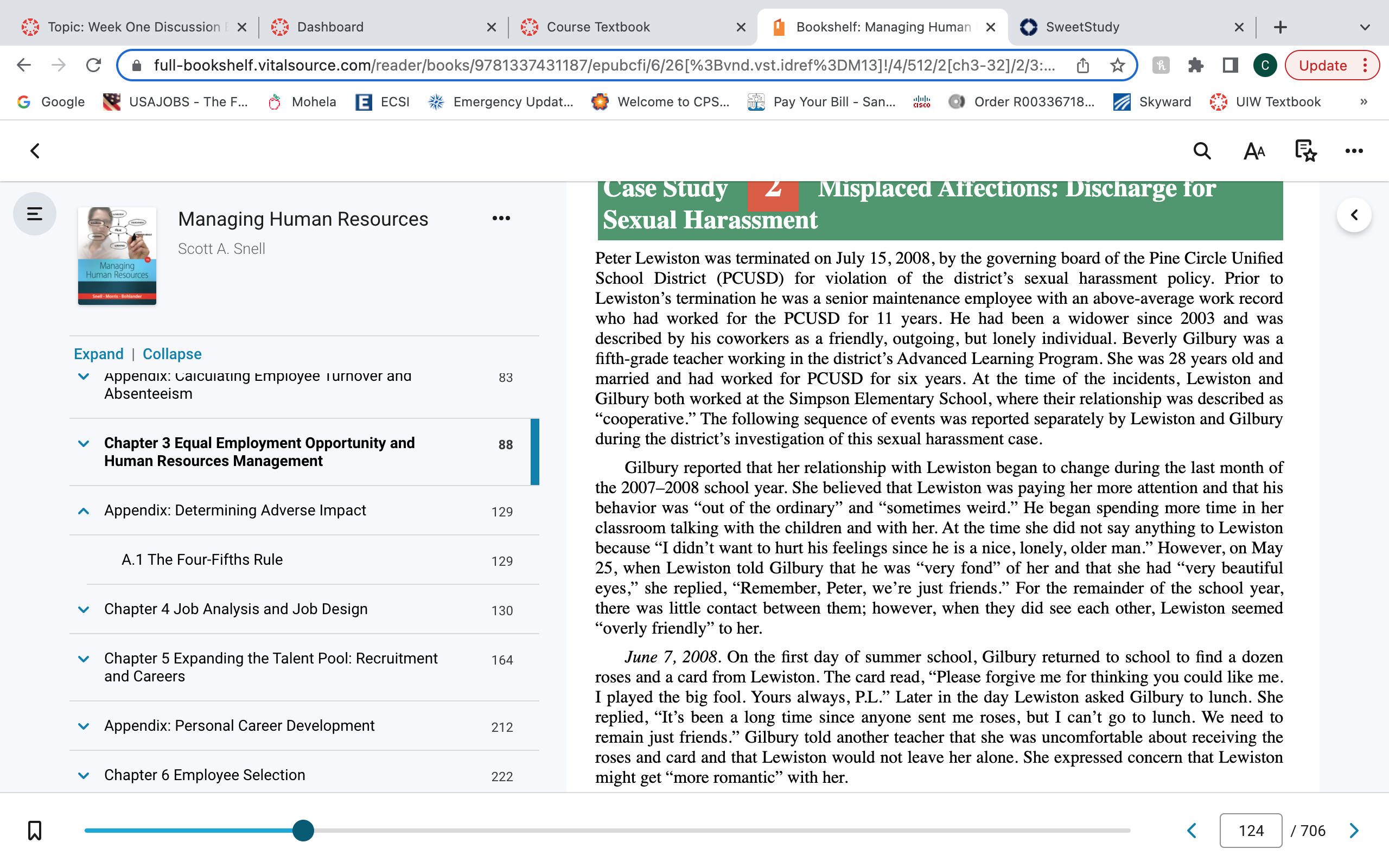
Task: Go to previous page arrow
Action: tap(1192, 830)
